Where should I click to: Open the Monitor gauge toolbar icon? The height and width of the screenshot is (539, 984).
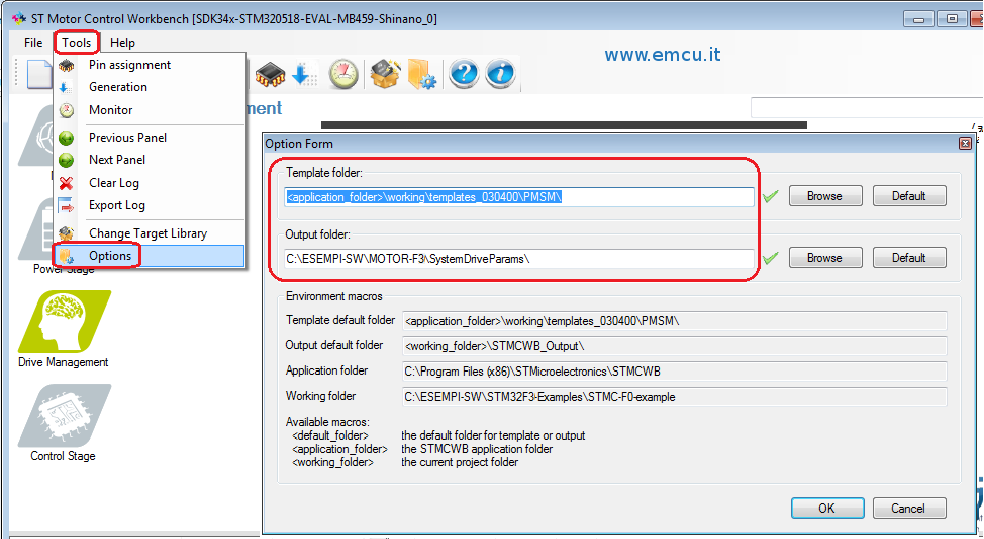pyautogui.click(x=343, y=74)
